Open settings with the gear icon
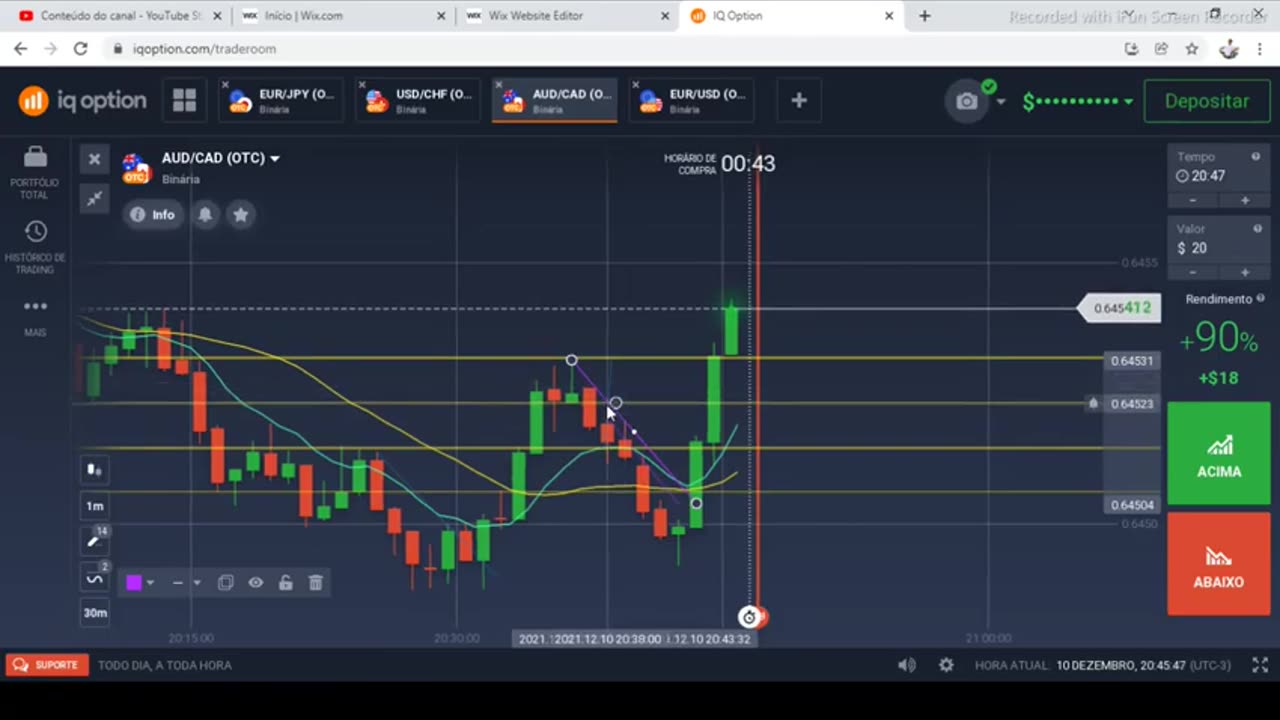 point(946,665)
